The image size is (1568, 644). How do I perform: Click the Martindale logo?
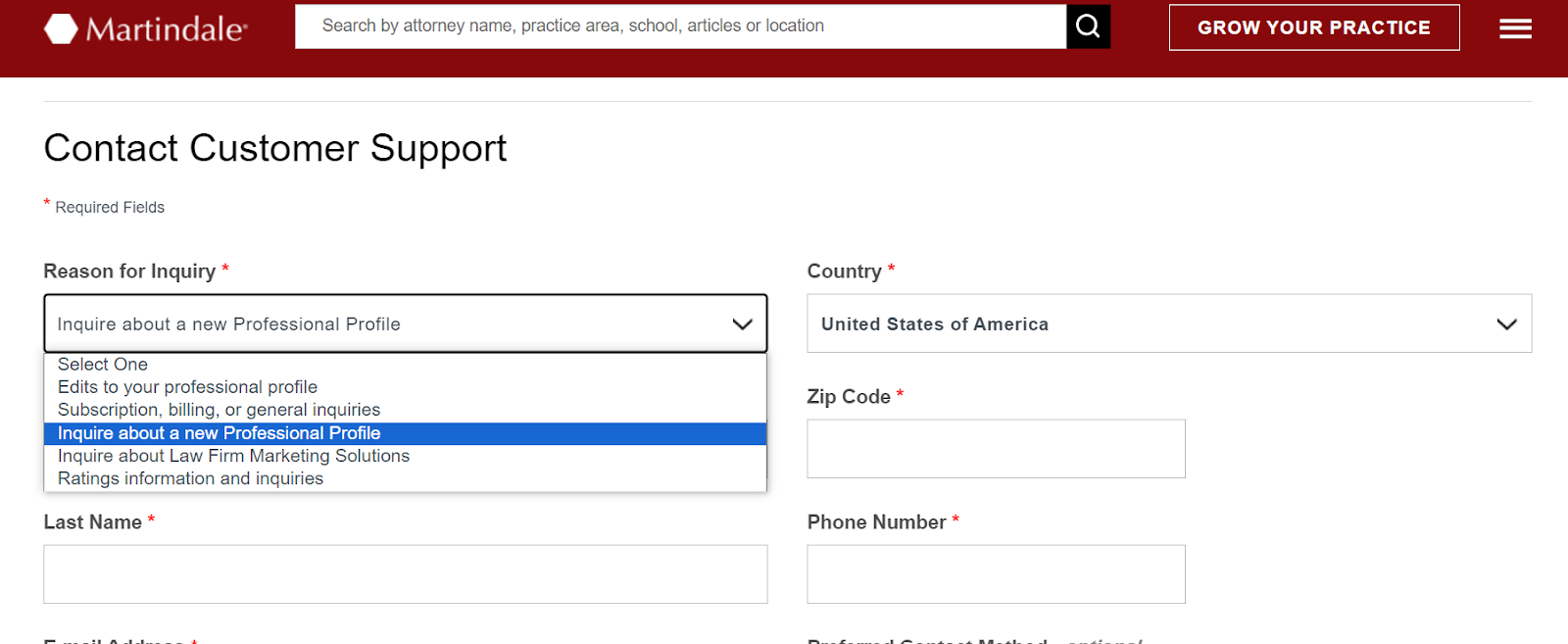146,28
